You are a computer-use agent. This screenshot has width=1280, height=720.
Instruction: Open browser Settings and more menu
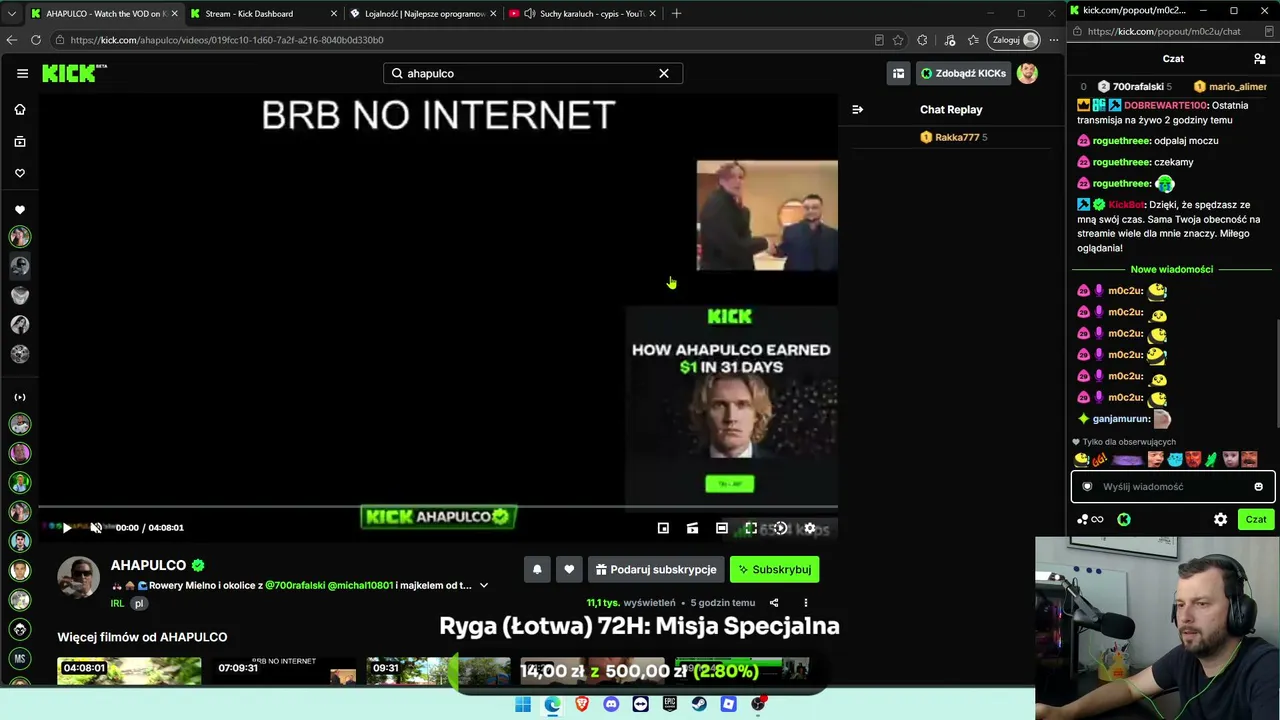(x=1055, y=40)
